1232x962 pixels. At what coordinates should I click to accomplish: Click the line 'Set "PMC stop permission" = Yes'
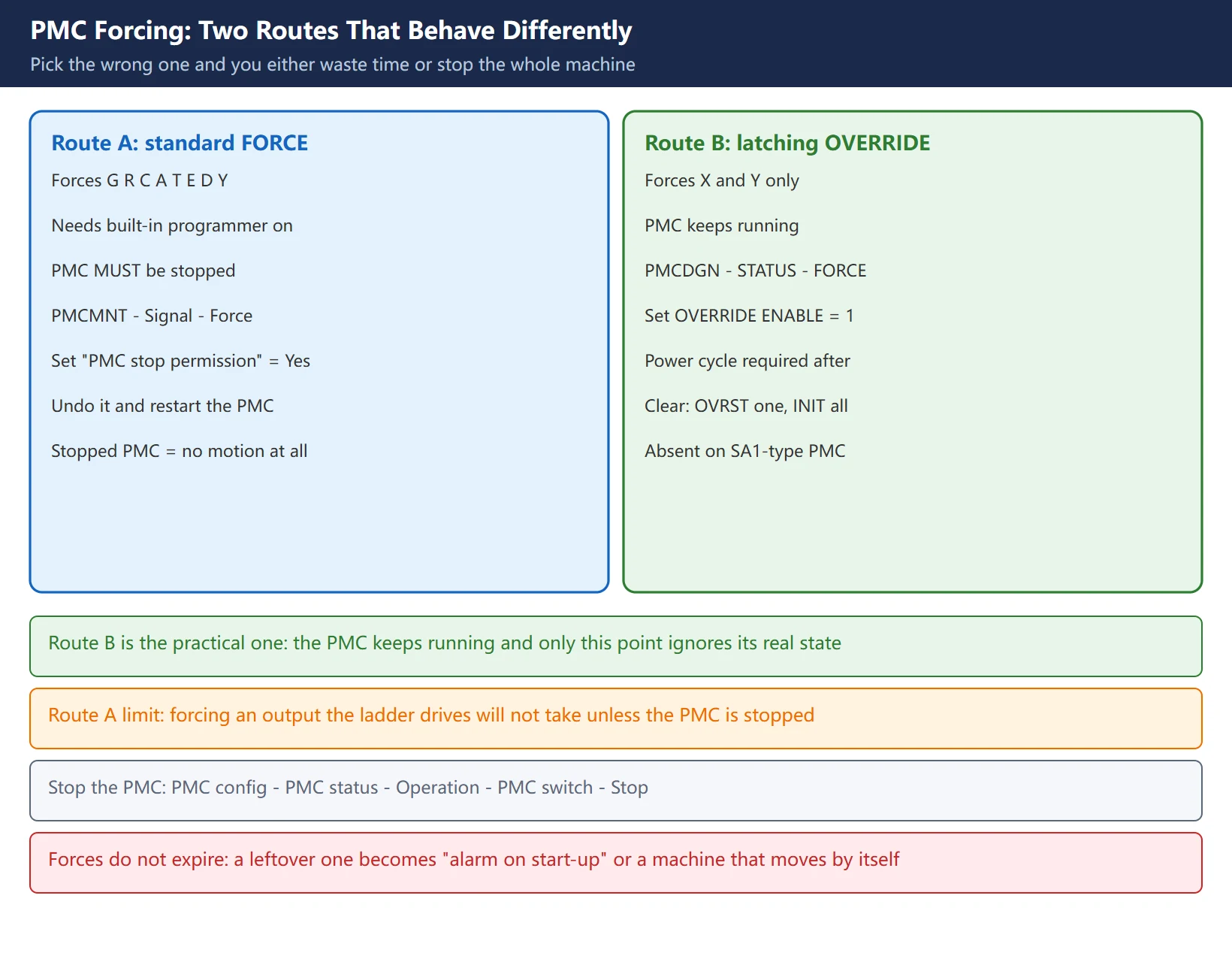(180, 361)
